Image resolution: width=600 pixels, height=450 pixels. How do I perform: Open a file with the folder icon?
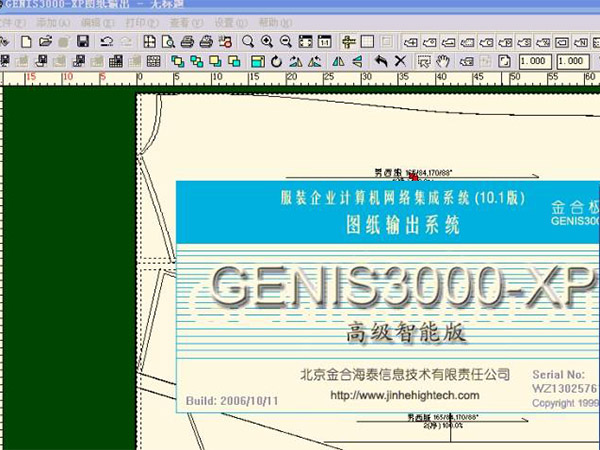pyautogui.click(x=45, y=41)
